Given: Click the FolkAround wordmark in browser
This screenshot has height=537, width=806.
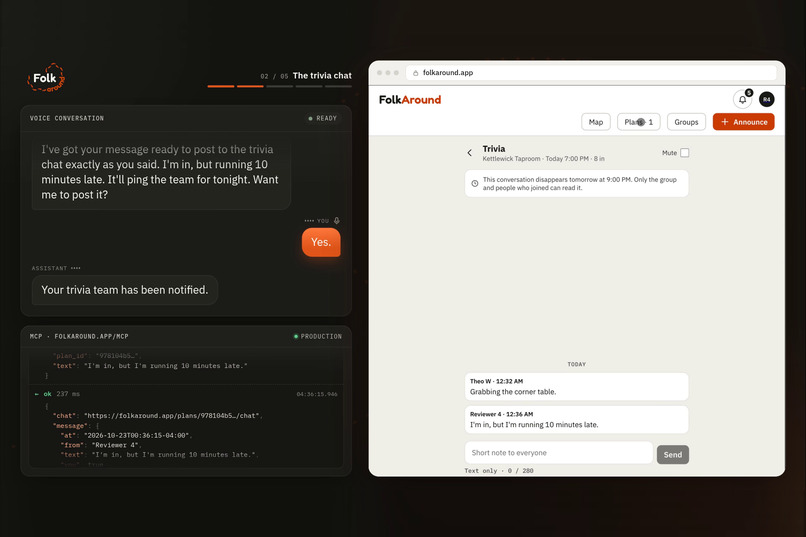Looking at the screenshot, I should point(410,100).
